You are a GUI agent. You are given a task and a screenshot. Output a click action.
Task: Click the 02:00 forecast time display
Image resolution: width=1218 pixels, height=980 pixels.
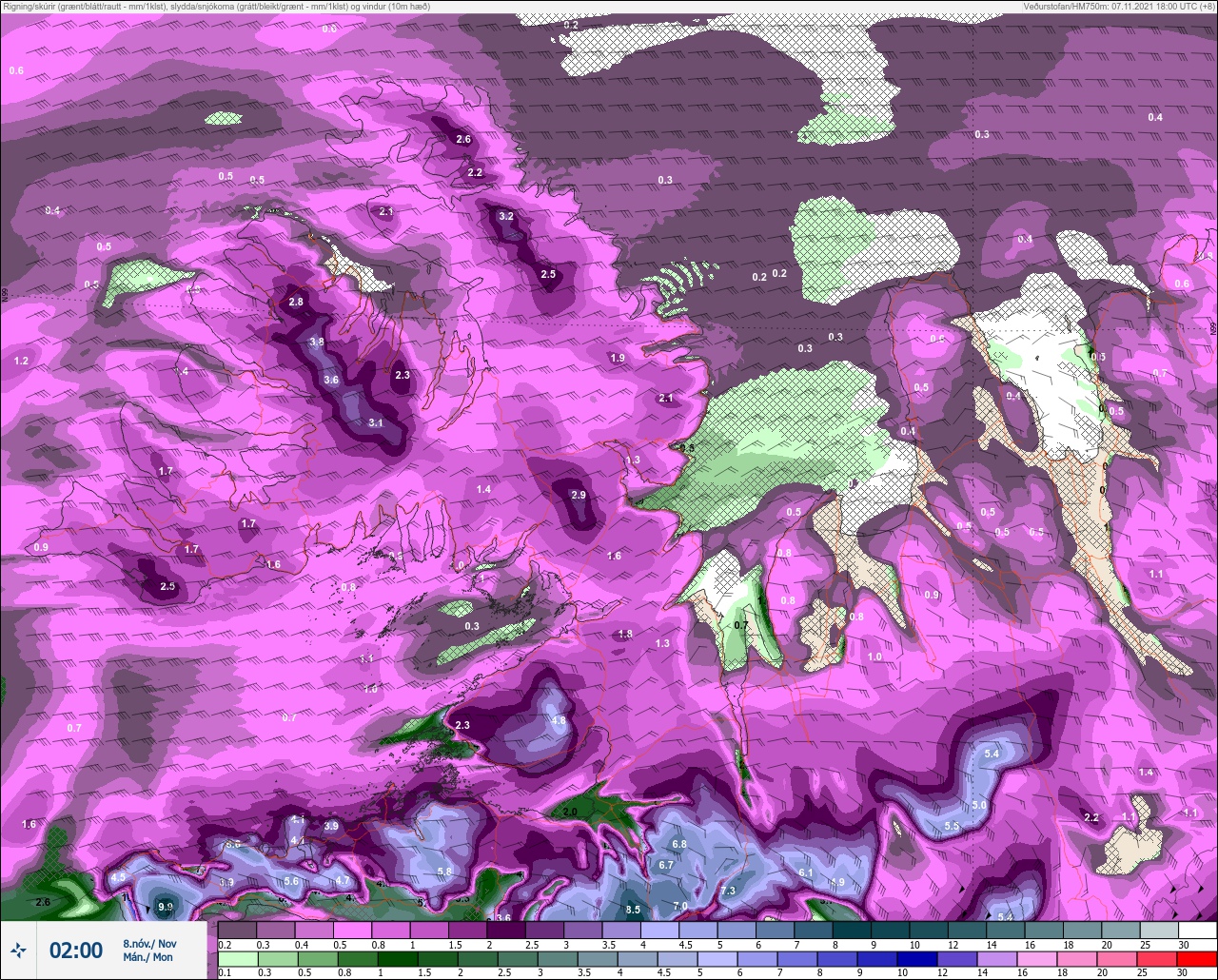pyautogui.click(x=76, y=951)
